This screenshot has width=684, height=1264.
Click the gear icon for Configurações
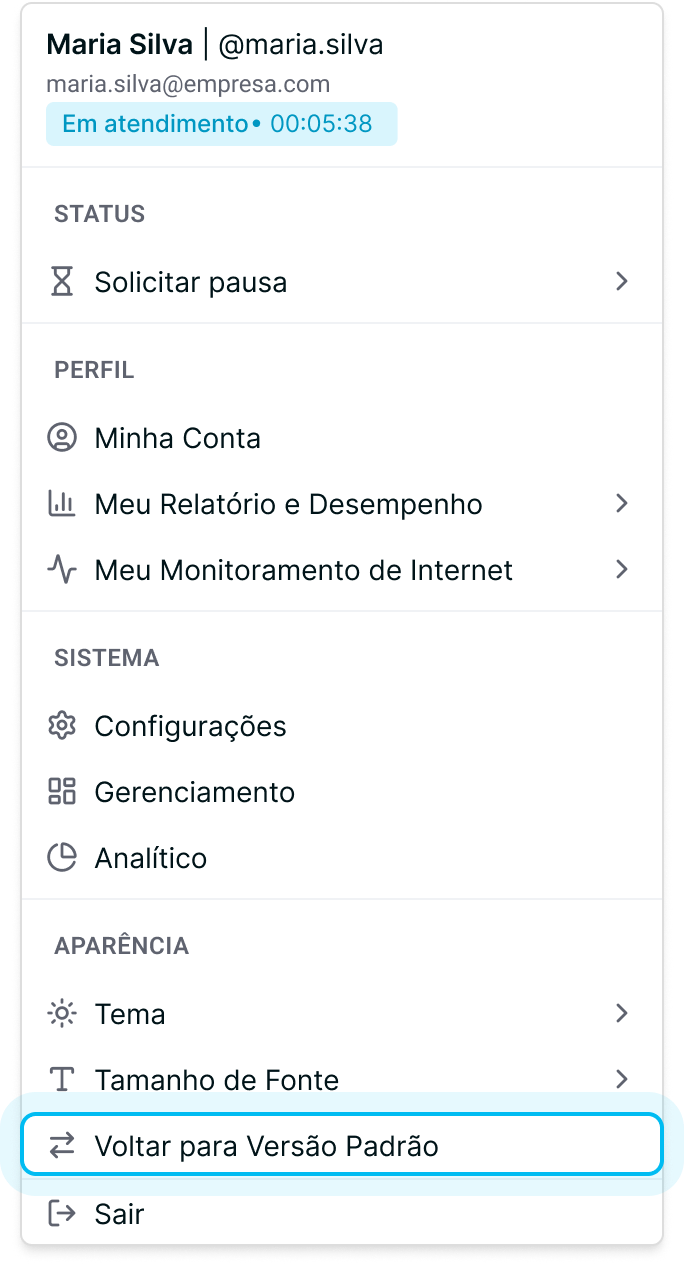point(62,726)
